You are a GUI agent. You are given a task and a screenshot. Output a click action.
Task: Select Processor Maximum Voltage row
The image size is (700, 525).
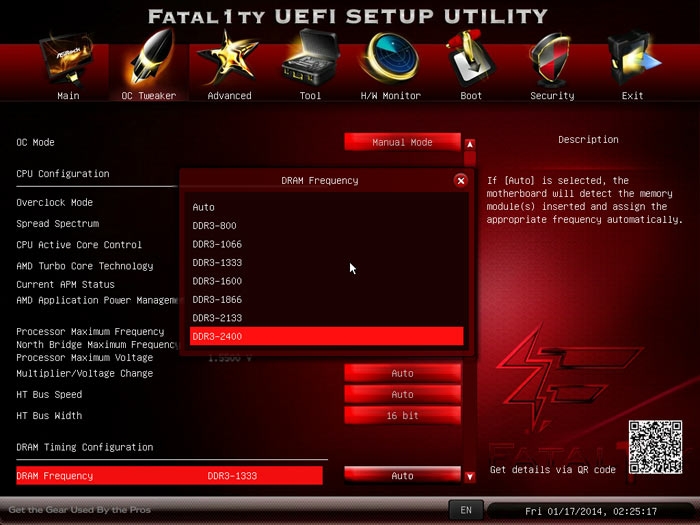coord(85,358)
